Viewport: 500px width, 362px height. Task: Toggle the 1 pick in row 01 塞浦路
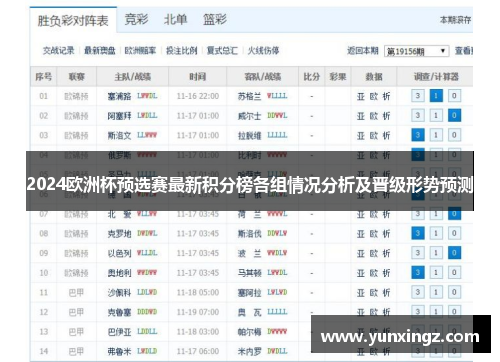pos(436,96)
